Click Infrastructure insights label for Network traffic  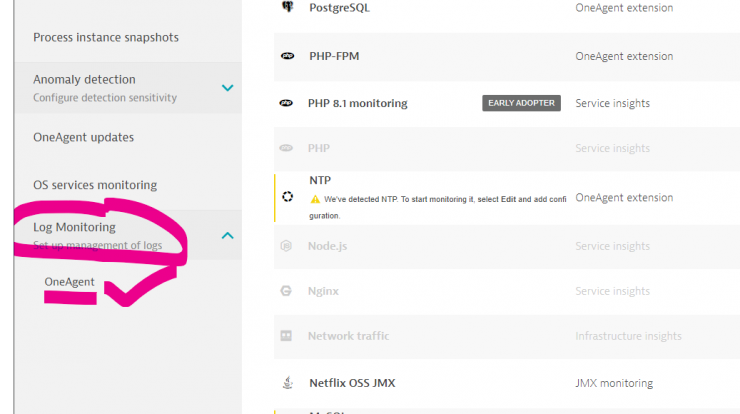tap(628, 336)
